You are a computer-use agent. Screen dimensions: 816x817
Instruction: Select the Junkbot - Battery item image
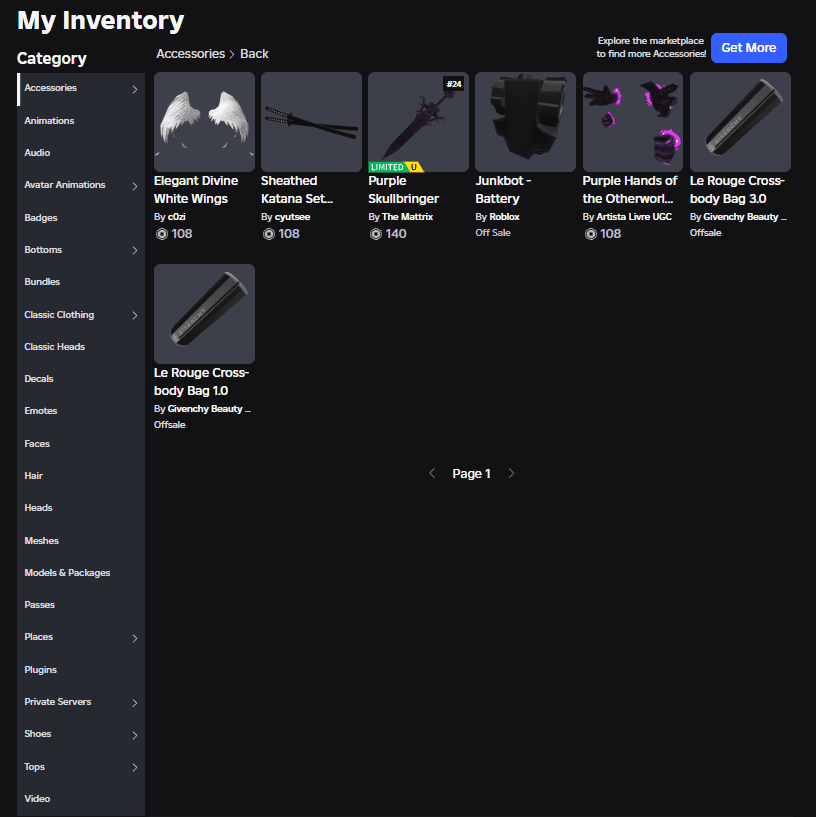point(525,122)
